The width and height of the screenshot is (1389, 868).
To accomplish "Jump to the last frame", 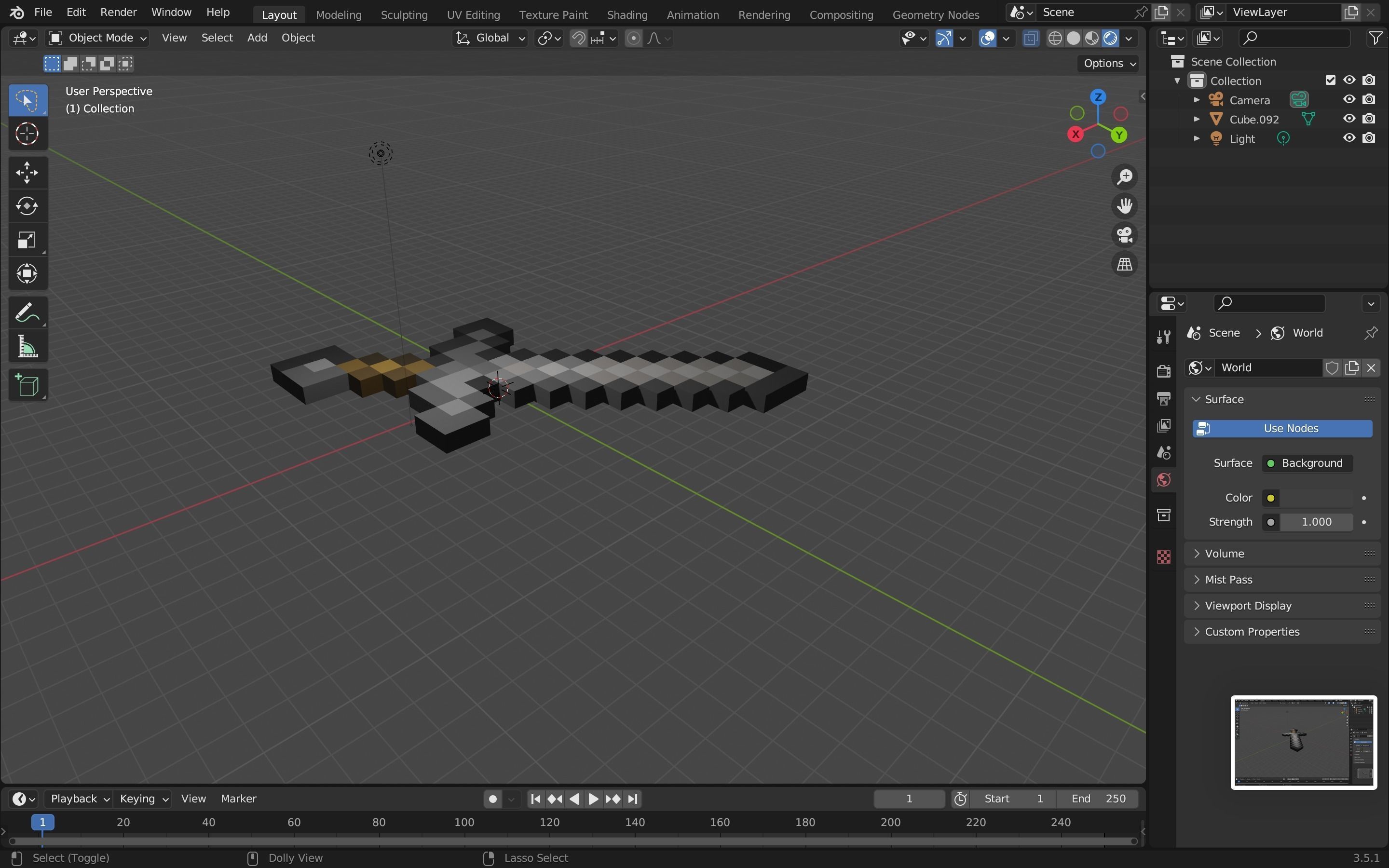I will click(x=632, y=799).
